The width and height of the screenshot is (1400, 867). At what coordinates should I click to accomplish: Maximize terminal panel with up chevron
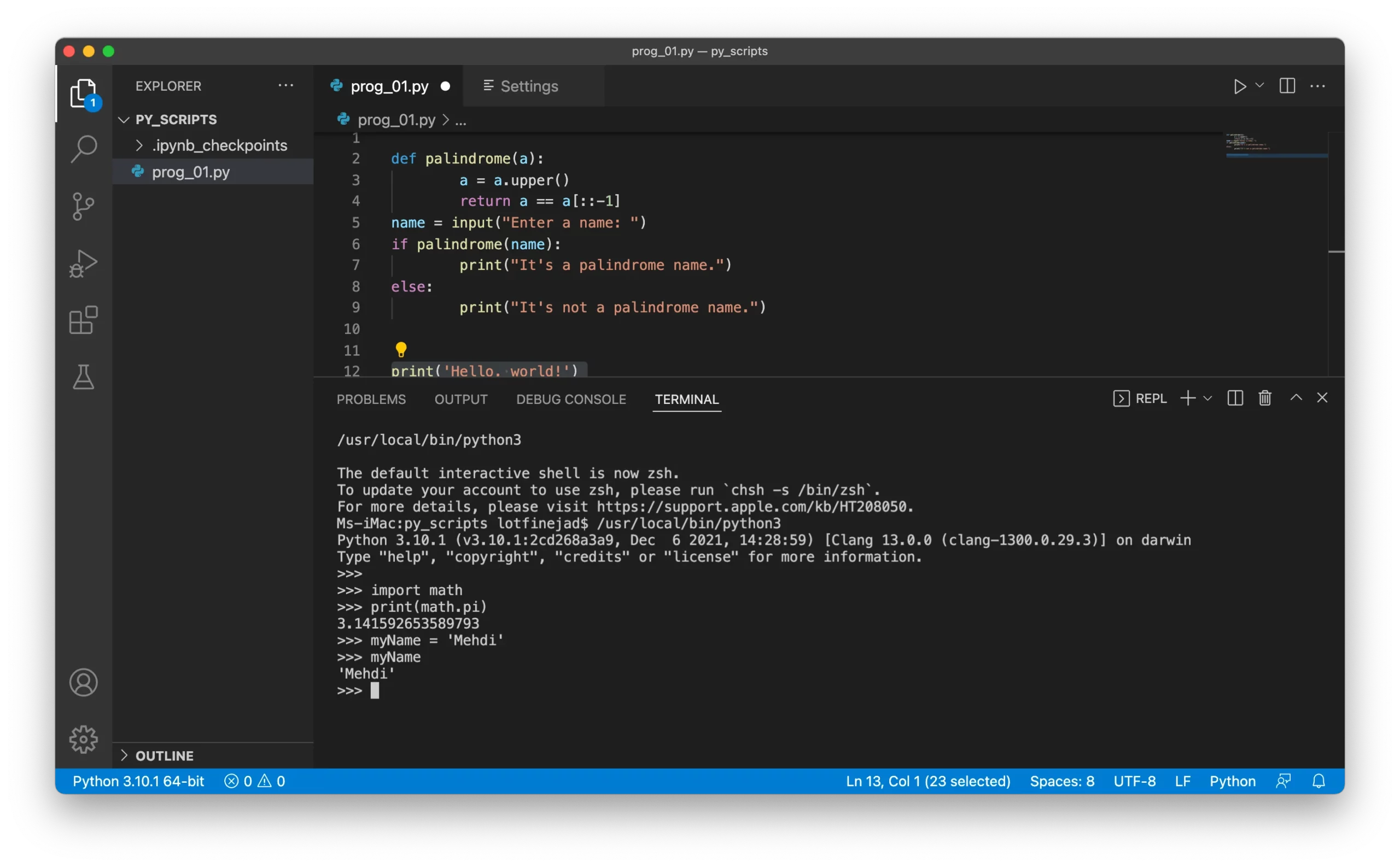tap(1296, 398)
